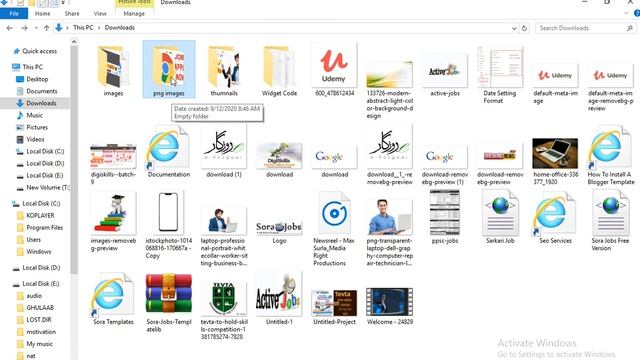This screenshot has height=360, width=640.
Task: Go up one folder level
Action: 47,28
